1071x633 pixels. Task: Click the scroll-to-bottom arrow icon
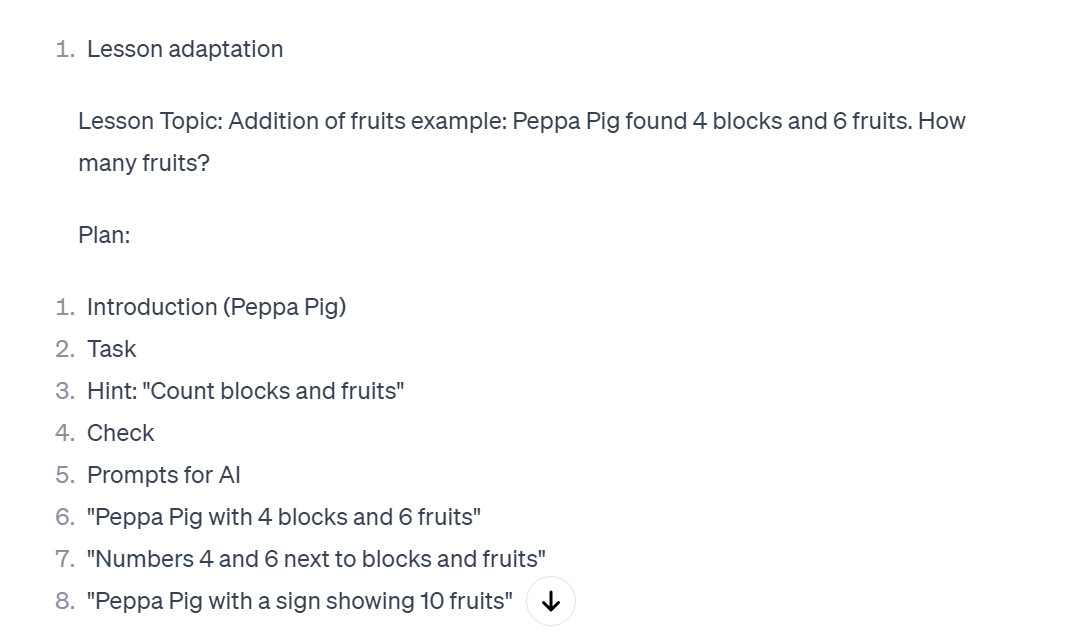click(x=551, y=601)
